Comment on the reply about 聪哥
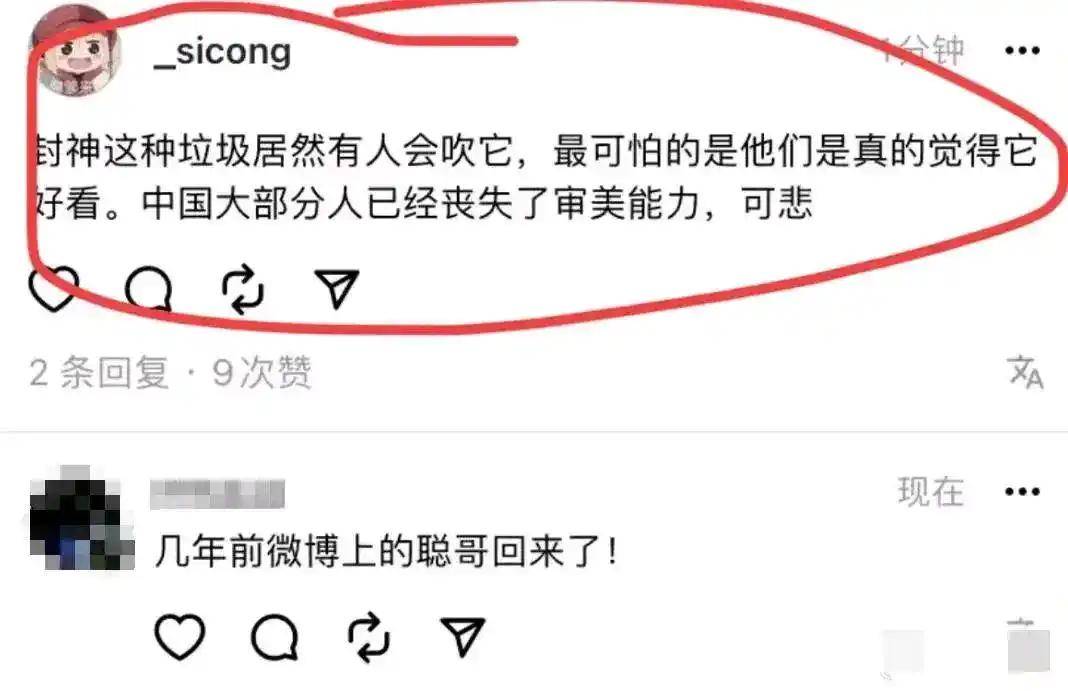The image size is (1068, 691). point(274,637)
